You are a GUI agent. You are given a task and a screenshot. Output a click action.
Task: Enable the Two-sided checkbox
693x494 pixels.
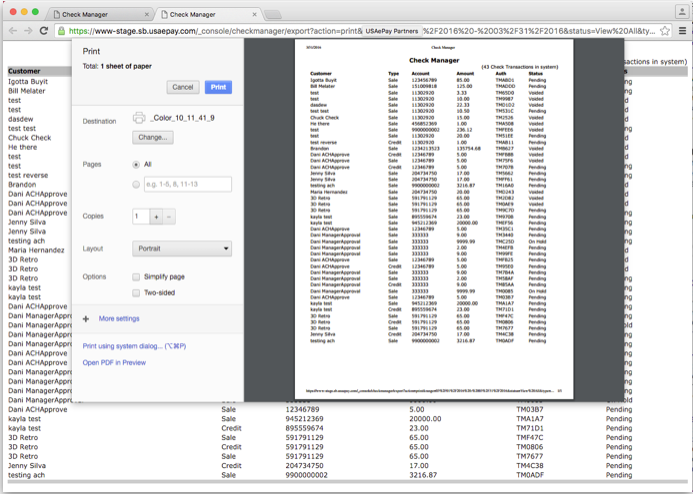pyautogui.click(x=137, y=293)
